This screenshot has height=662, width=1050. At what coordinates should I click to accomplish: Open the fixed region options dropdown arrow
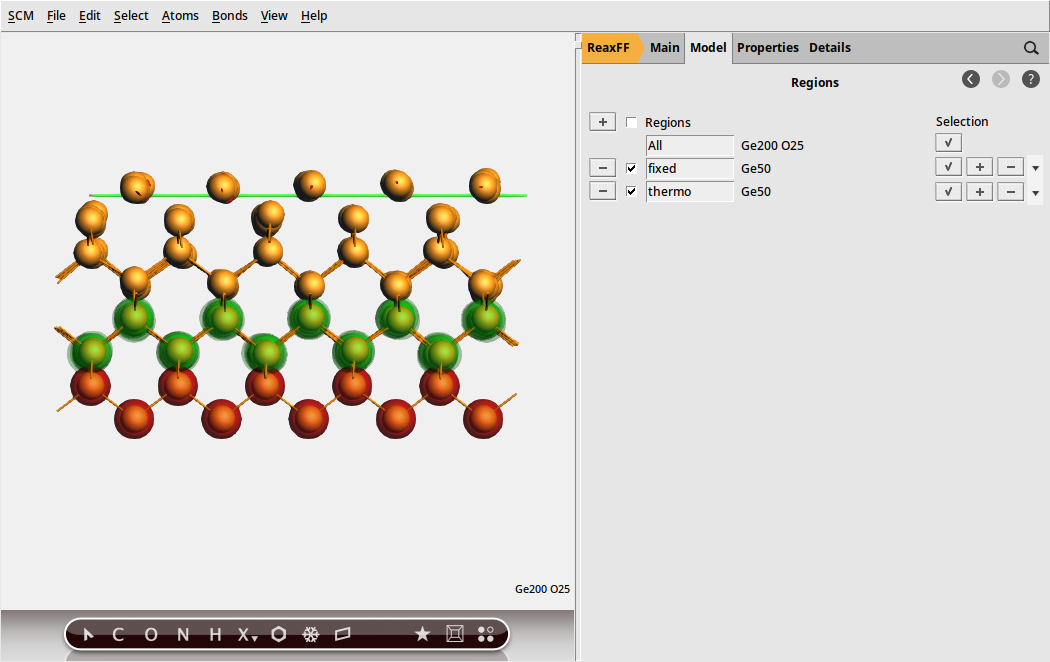[x=1035, y=169]
